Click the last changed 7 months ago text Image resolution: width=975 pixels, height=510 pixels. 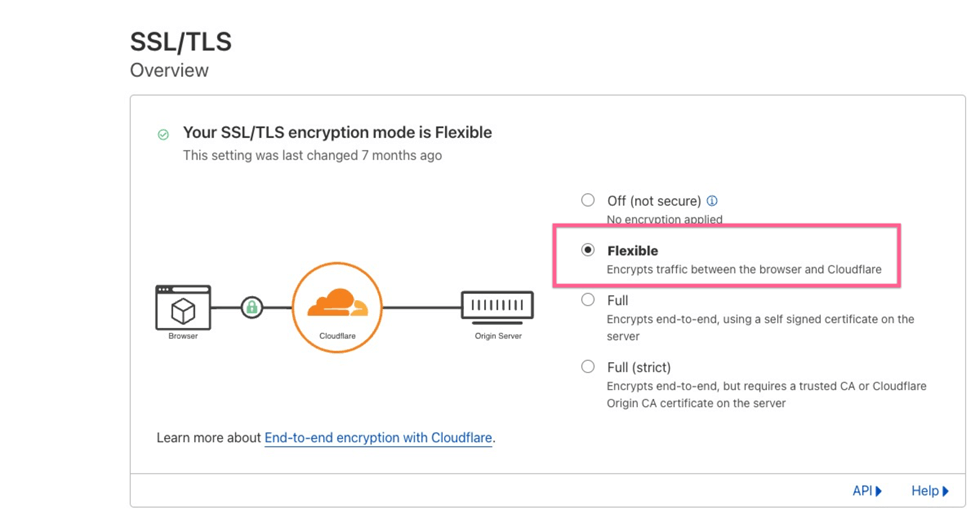point(312,156)
